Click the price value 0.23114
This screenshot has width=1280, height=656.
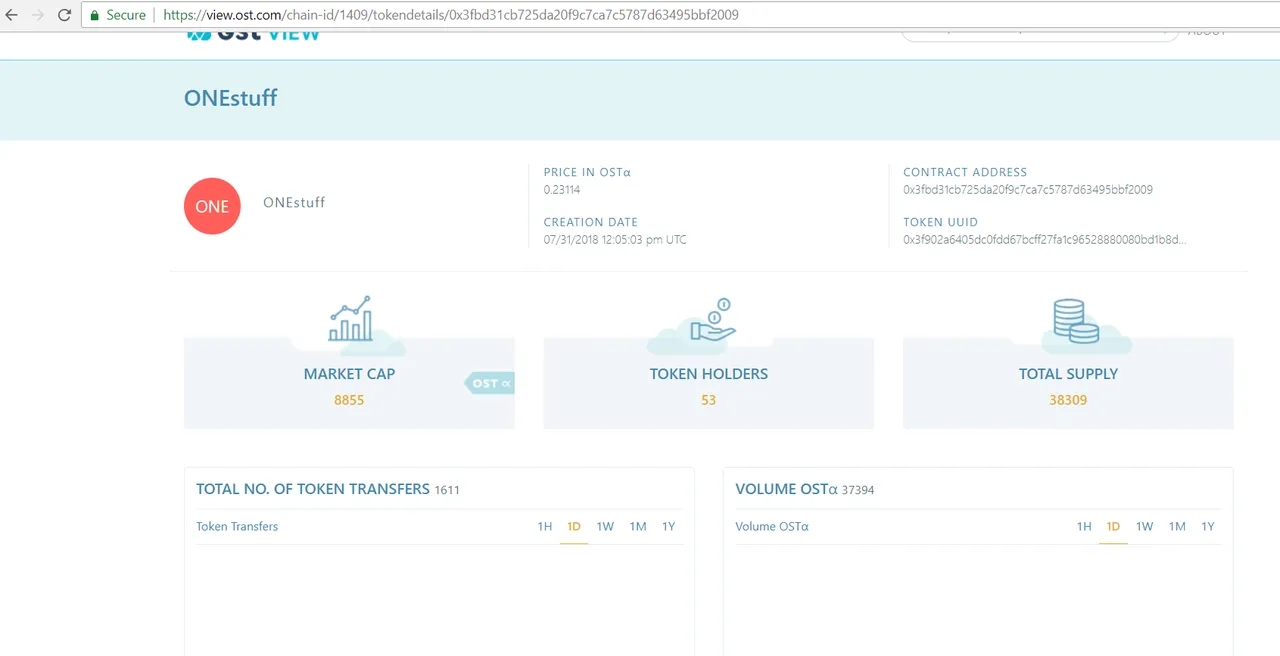coord(562,190)
